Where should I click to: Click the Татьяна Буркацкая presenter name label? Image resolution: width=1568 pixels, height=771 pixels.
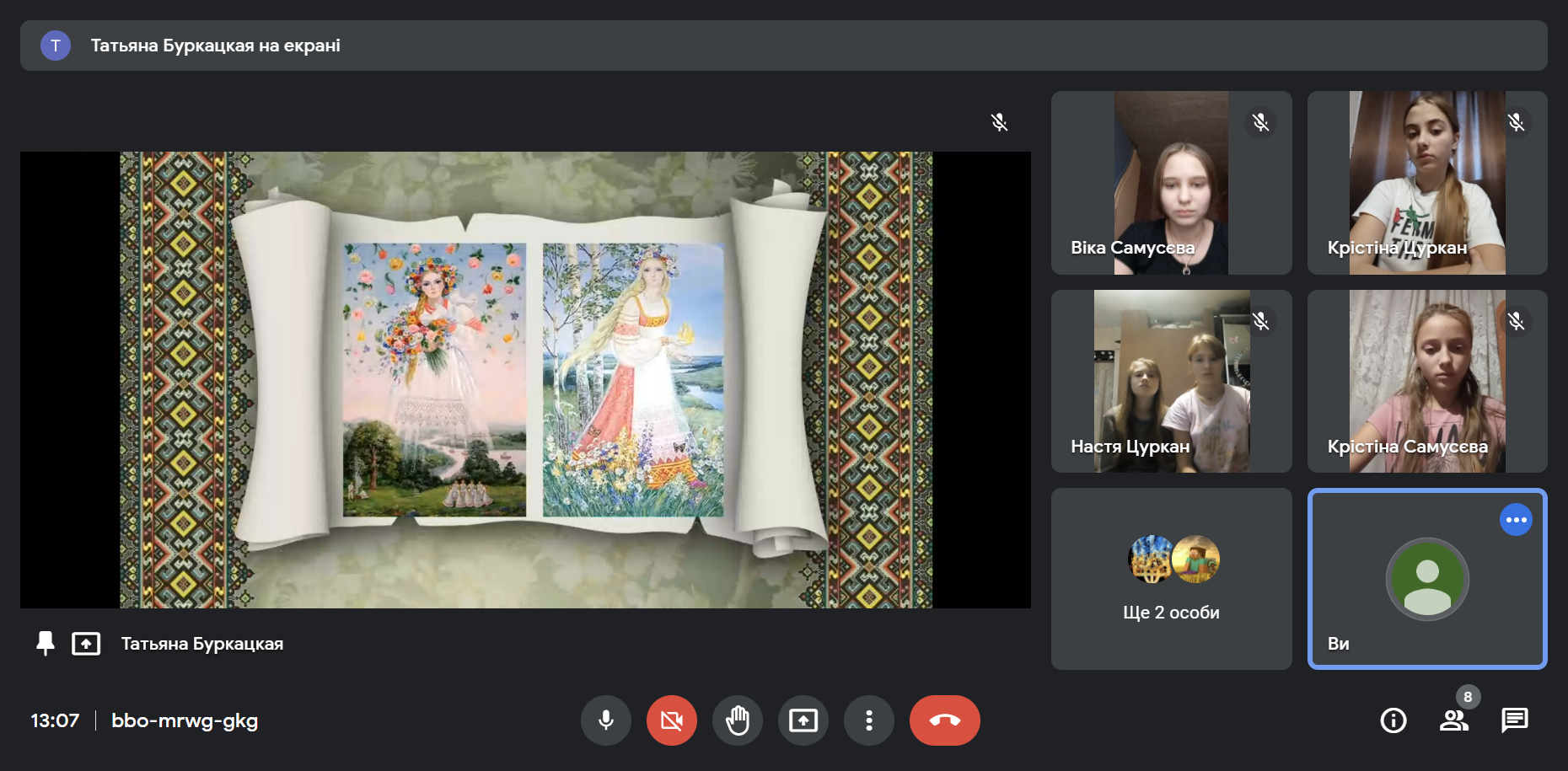pos(202,644)
